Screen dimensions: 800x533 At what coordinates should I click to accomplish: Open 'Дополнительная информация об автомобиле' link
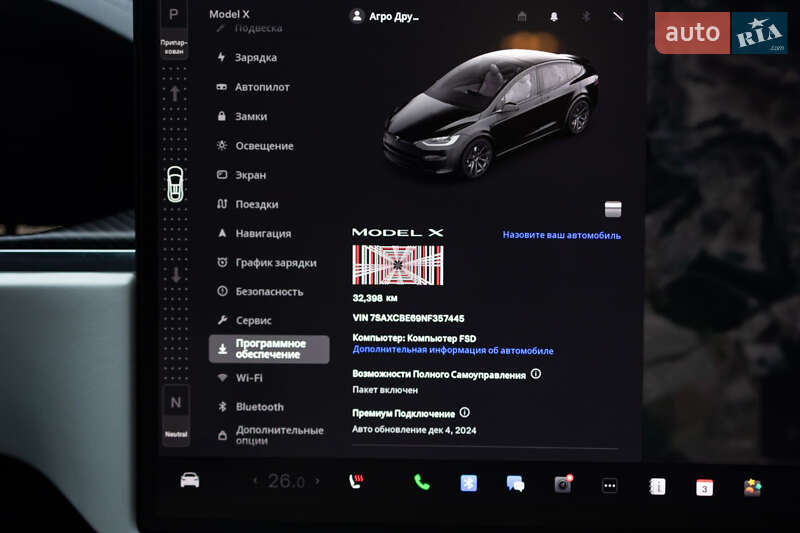(x=453, y=350)
